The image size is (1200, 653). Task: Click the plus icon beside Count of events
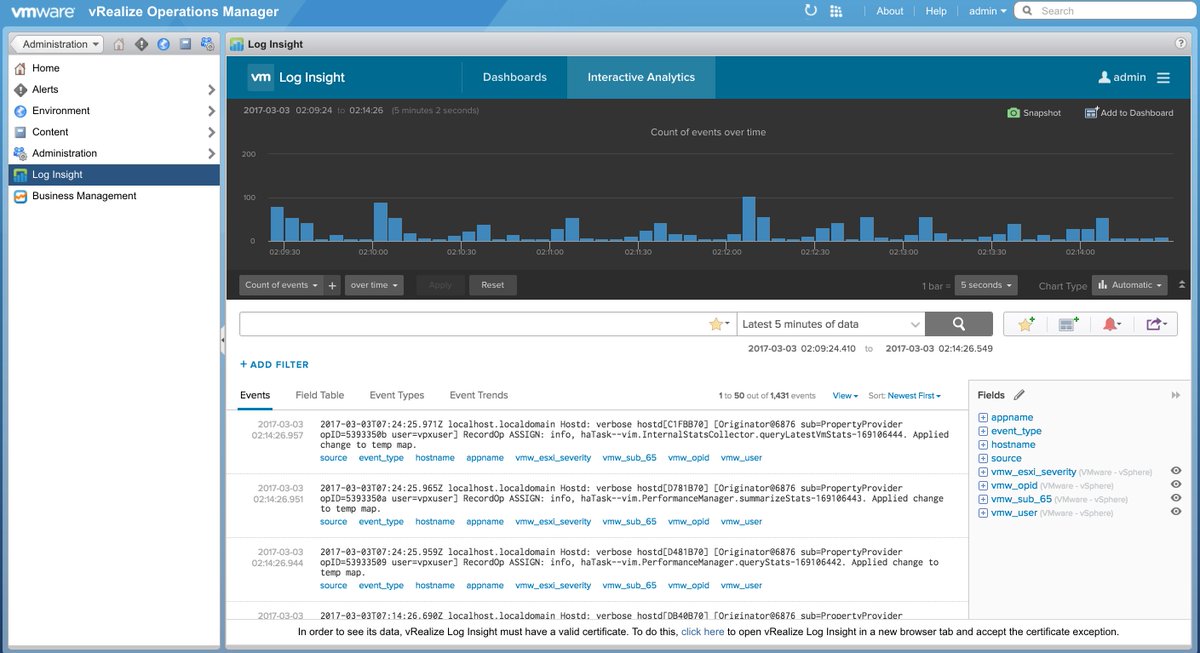333,285
